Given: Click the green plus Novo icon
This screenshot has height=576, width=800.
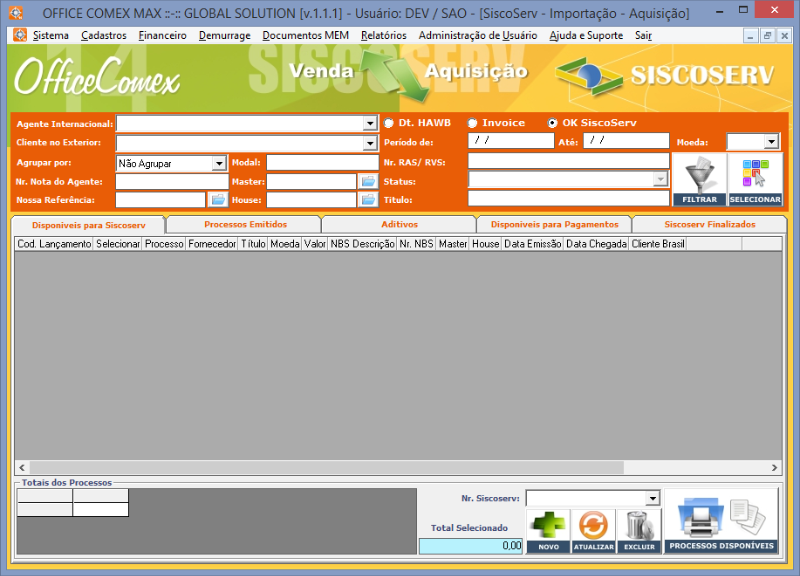Looking at the screenshot, I should pyautogui.click(x=548, y=531).
